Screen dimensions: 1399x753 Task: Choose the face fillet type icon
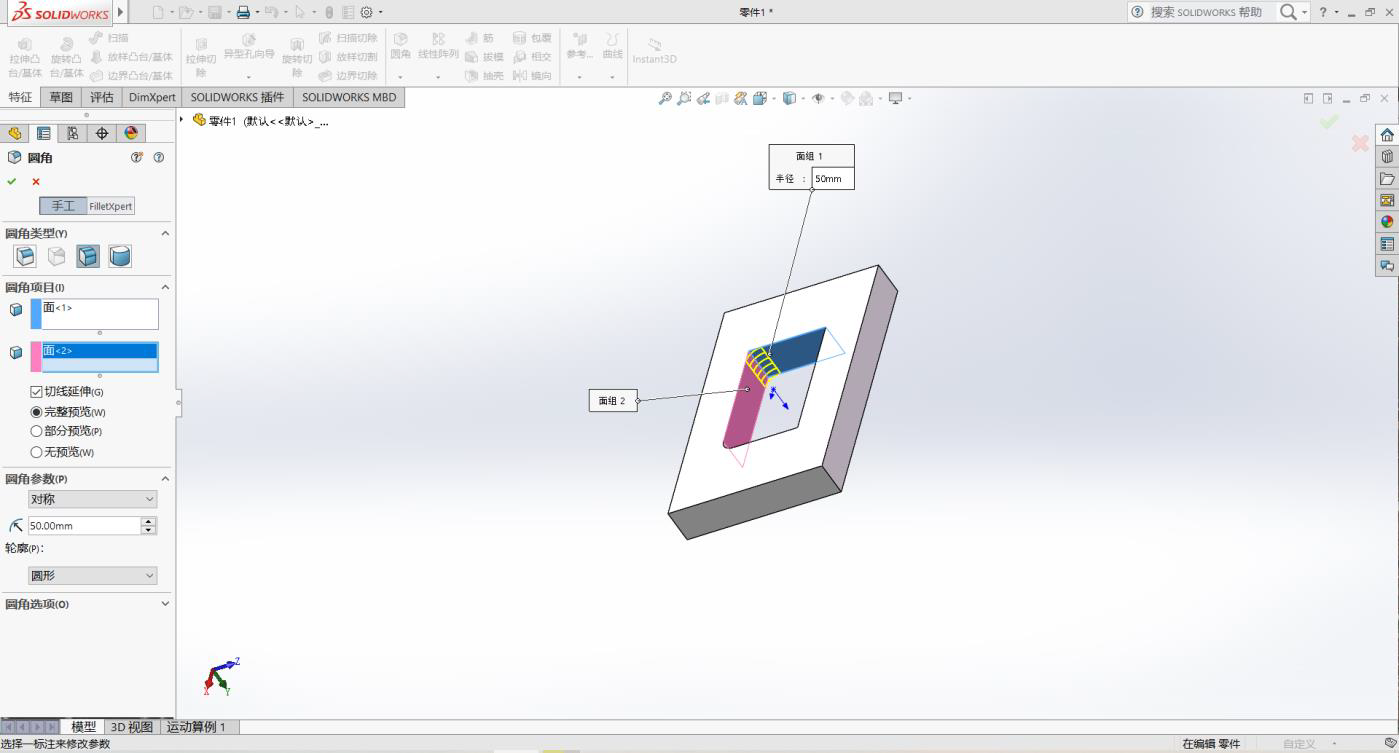click(x=88, y=256)
